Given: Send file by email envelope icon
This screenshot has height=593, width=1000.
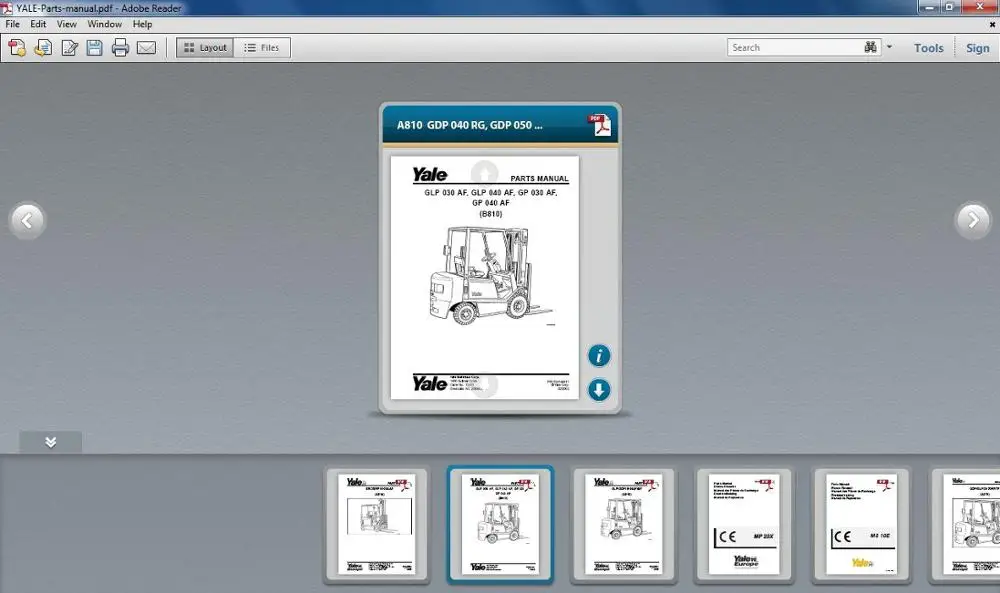Looking at the screenshot, I should (x=146, y=48).
